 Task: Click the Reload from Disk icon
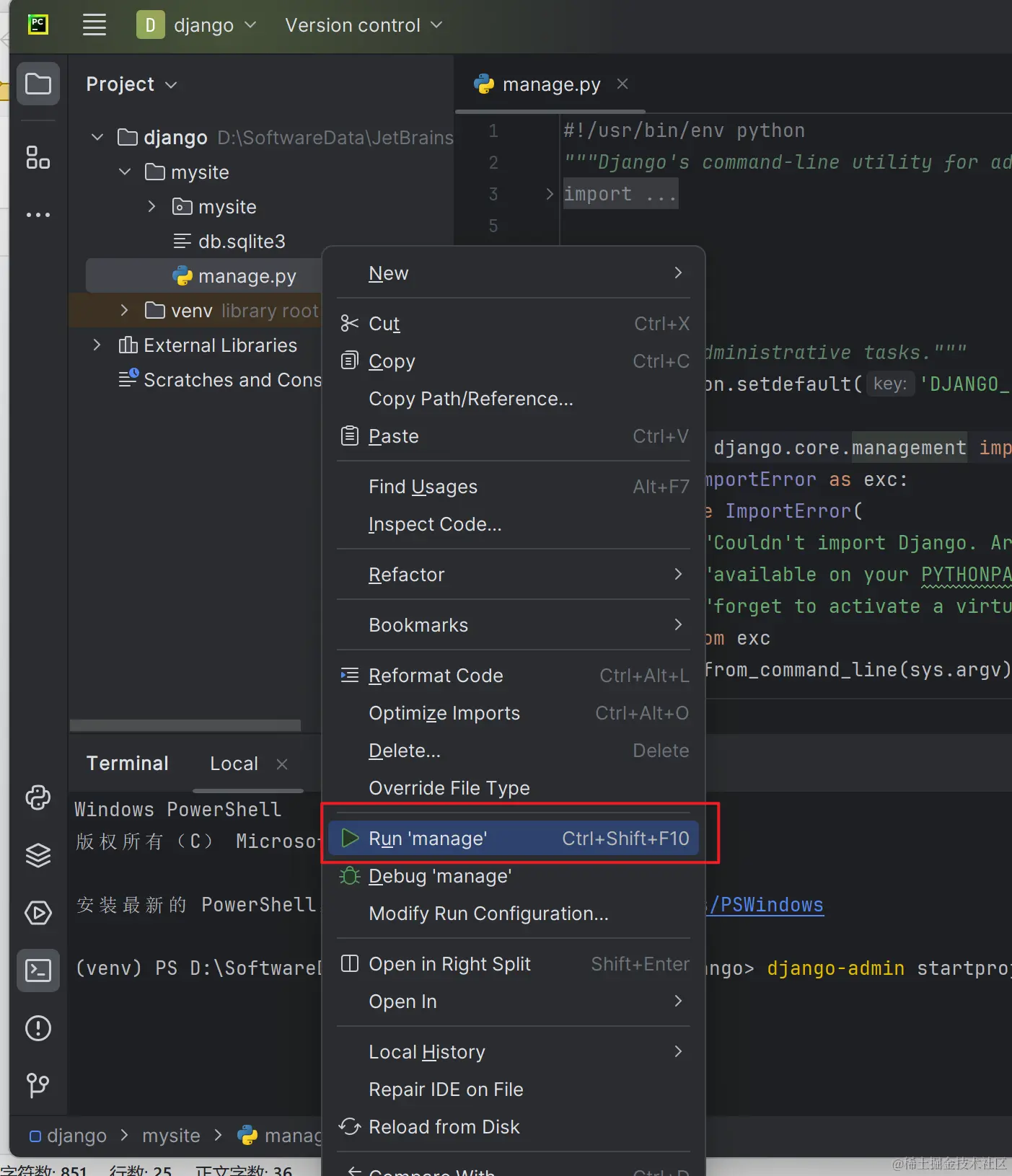[x=350, y=1126]
